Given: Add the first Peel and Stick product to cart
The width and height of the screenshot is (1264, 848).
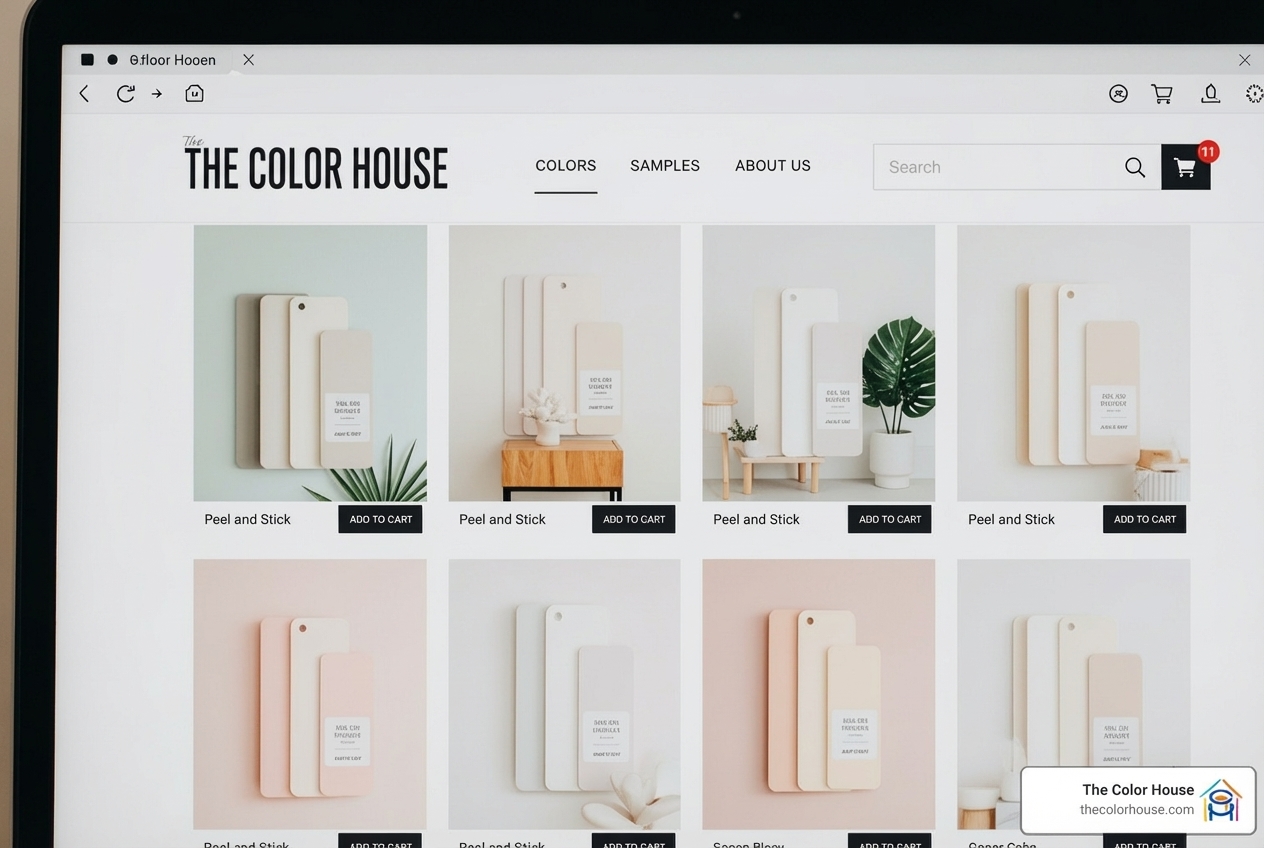Looking at the screenshot, I should (380, 519).
